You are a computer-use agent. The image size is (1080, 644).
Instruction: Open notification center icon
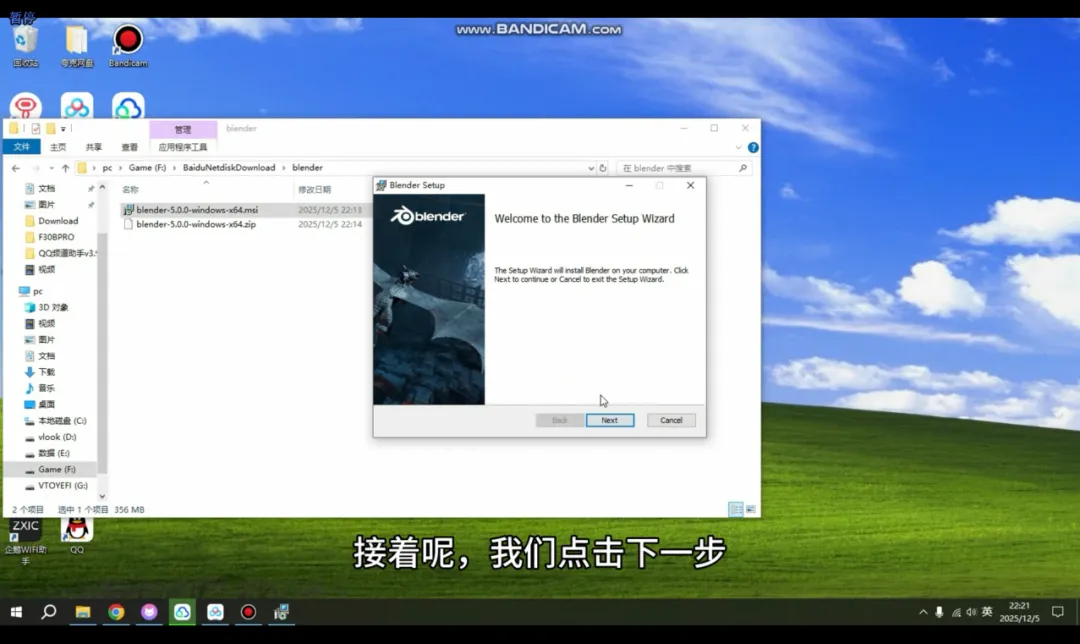1058,612
